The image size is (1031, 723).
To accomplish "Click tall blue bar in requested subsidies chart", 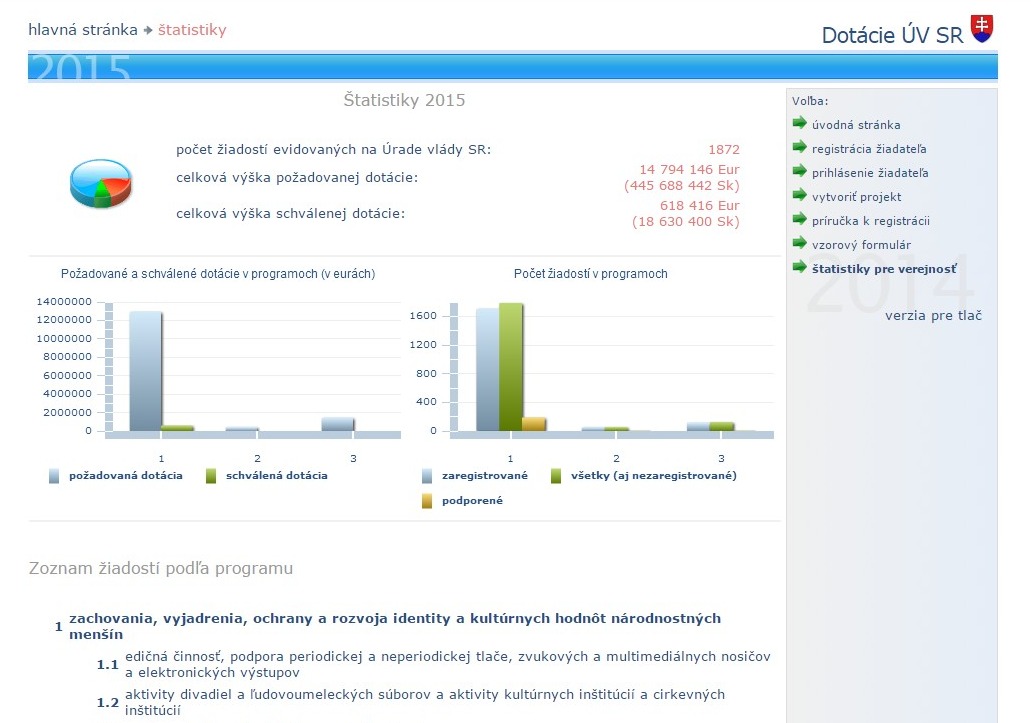I will coord(145,370).
